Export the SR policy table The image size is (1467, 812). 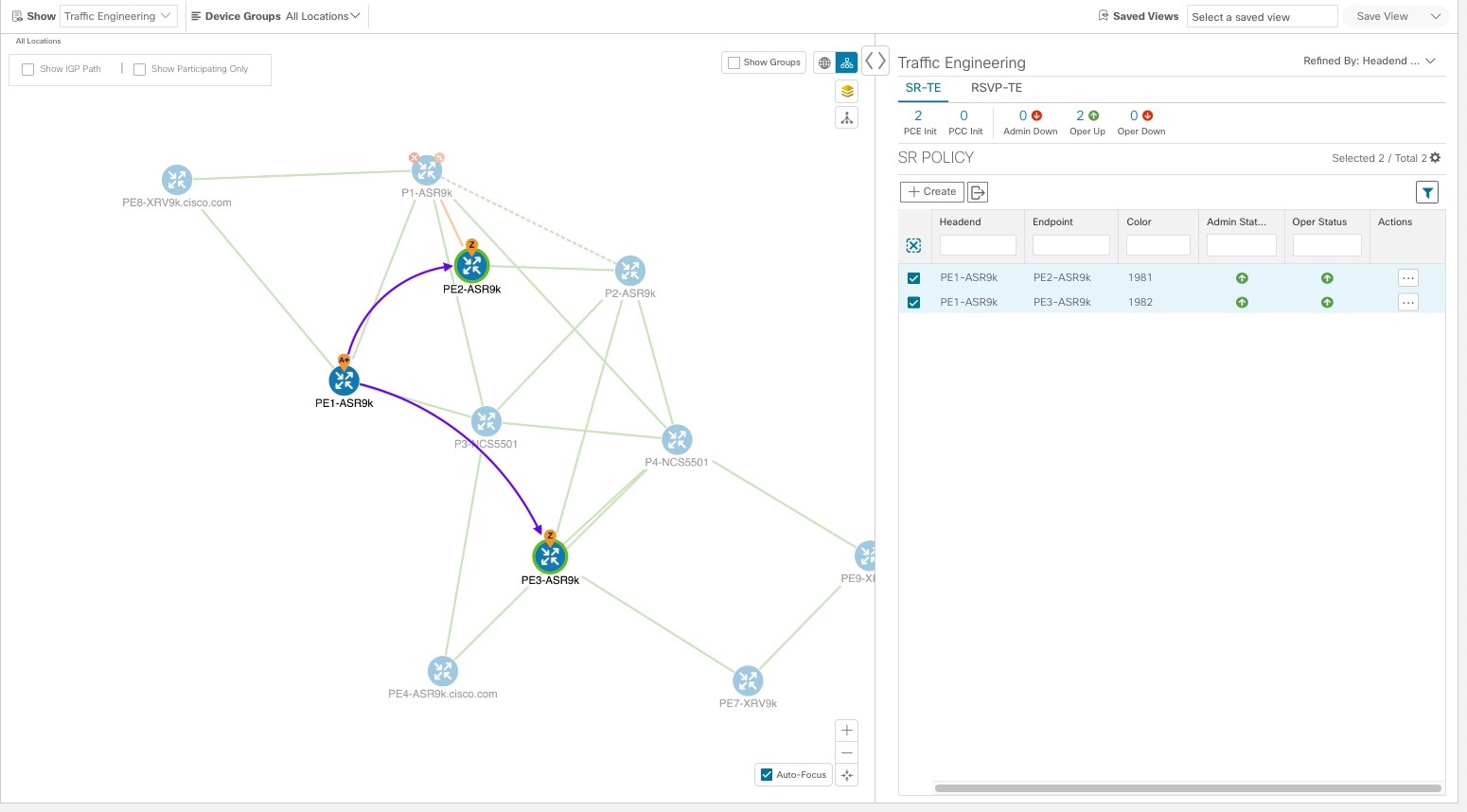tap(978, 192)
